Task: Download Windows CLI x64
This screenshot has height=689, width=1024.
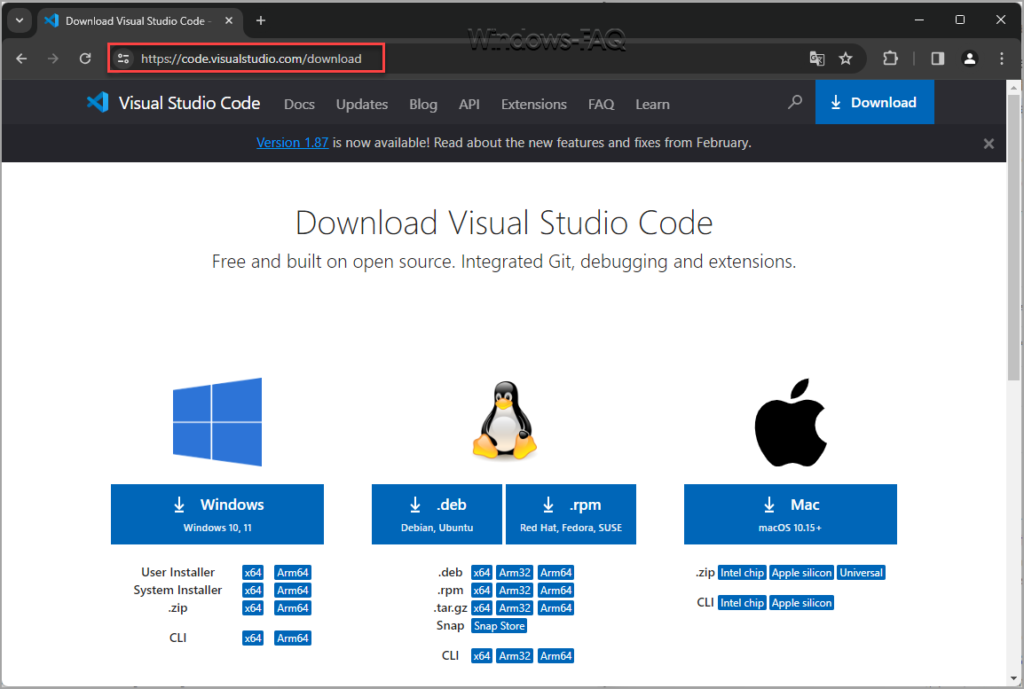Action: [x=253, y=638]
